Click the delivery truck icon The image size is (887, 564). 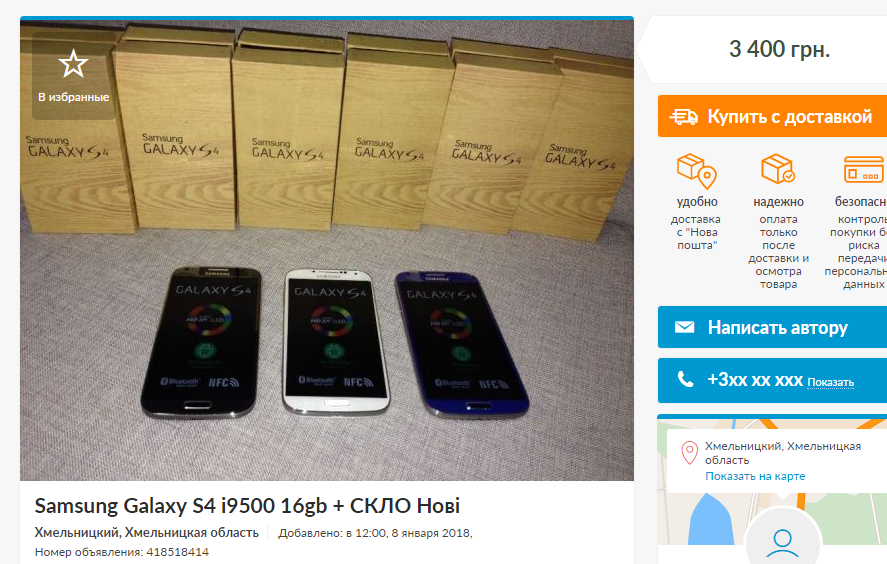[683, 117]
